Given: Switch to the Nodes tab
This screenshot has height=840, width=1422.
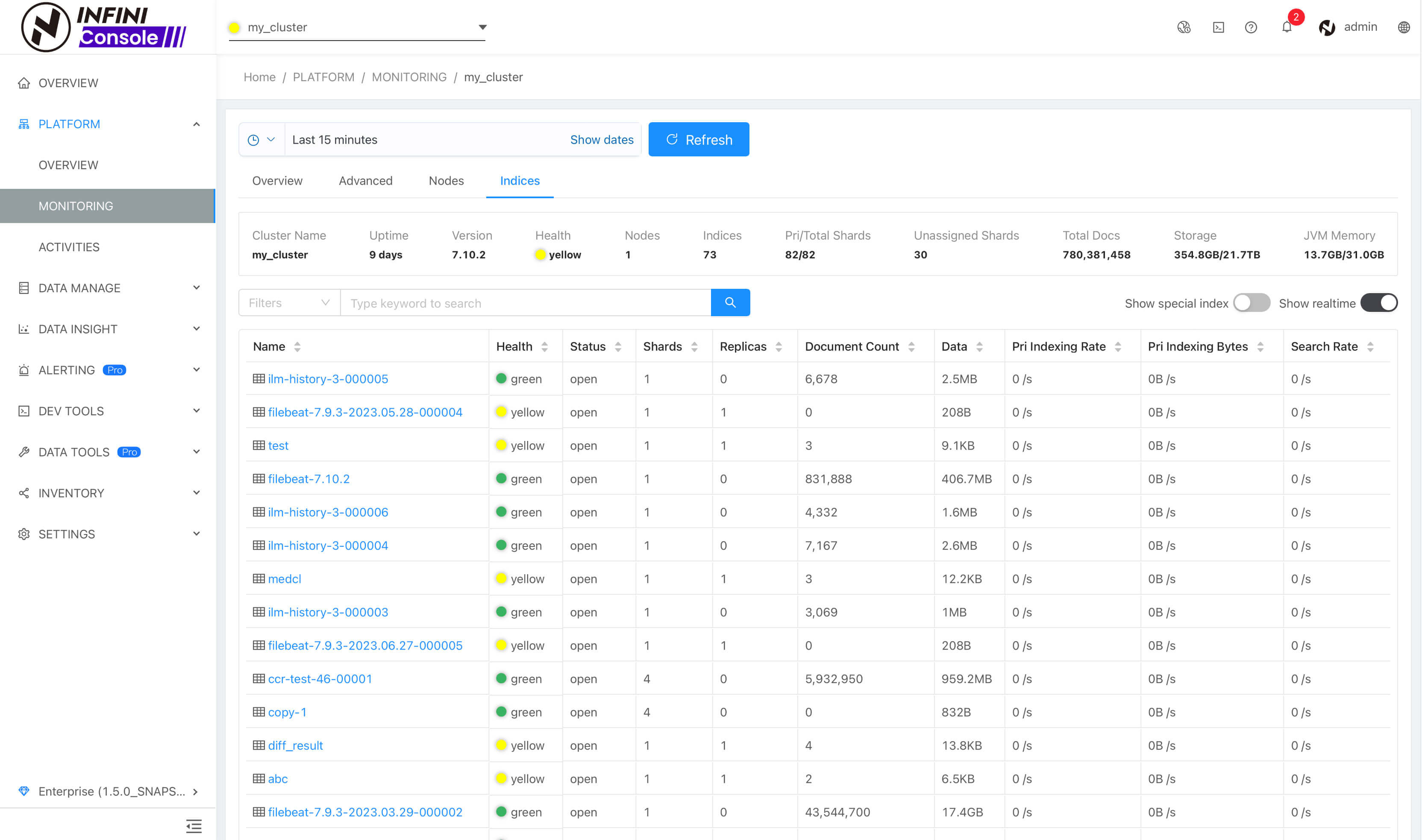Looking at the screenshot, I should tap(446, 181).
